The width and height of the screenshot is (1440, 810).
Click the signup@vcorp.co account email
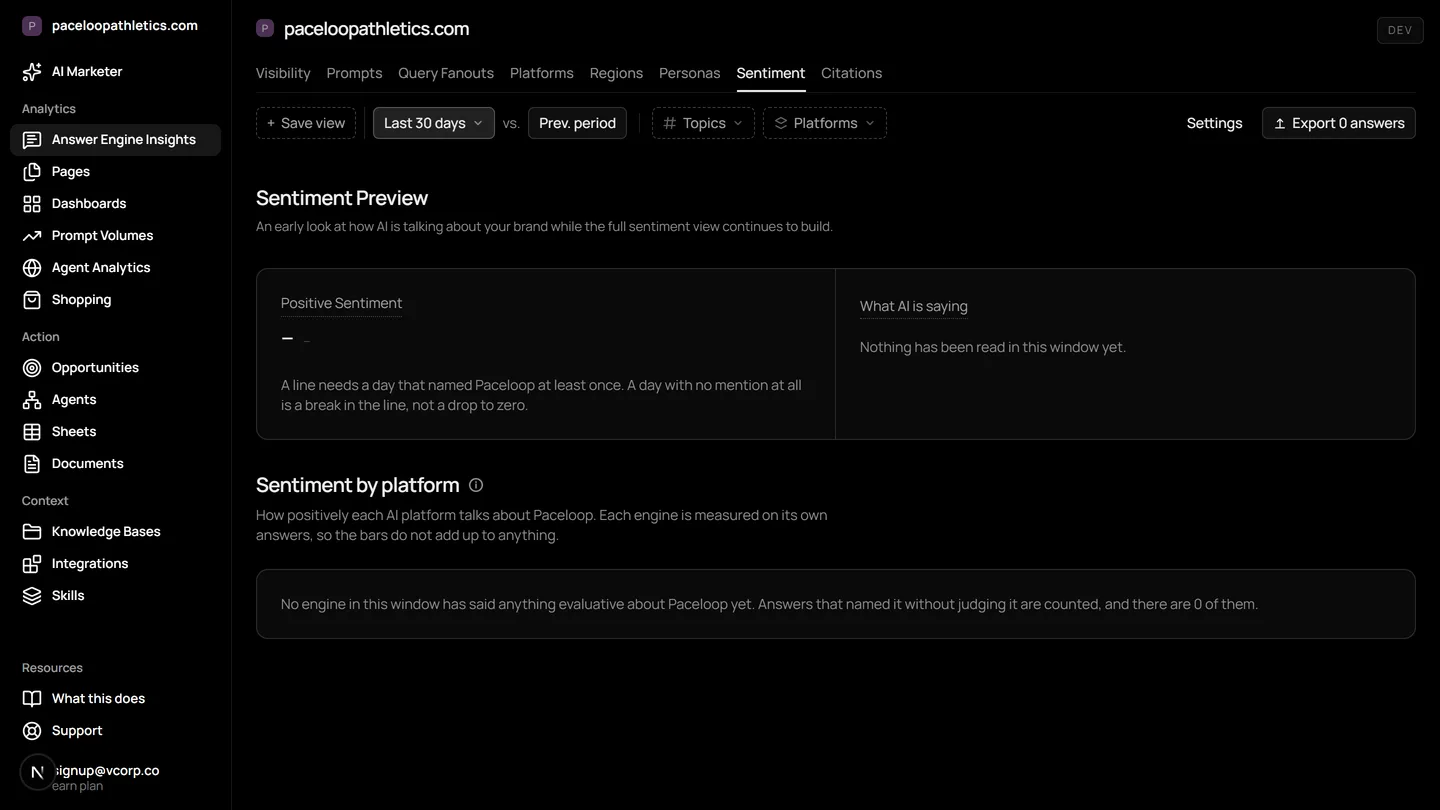[x=108, y=771]
